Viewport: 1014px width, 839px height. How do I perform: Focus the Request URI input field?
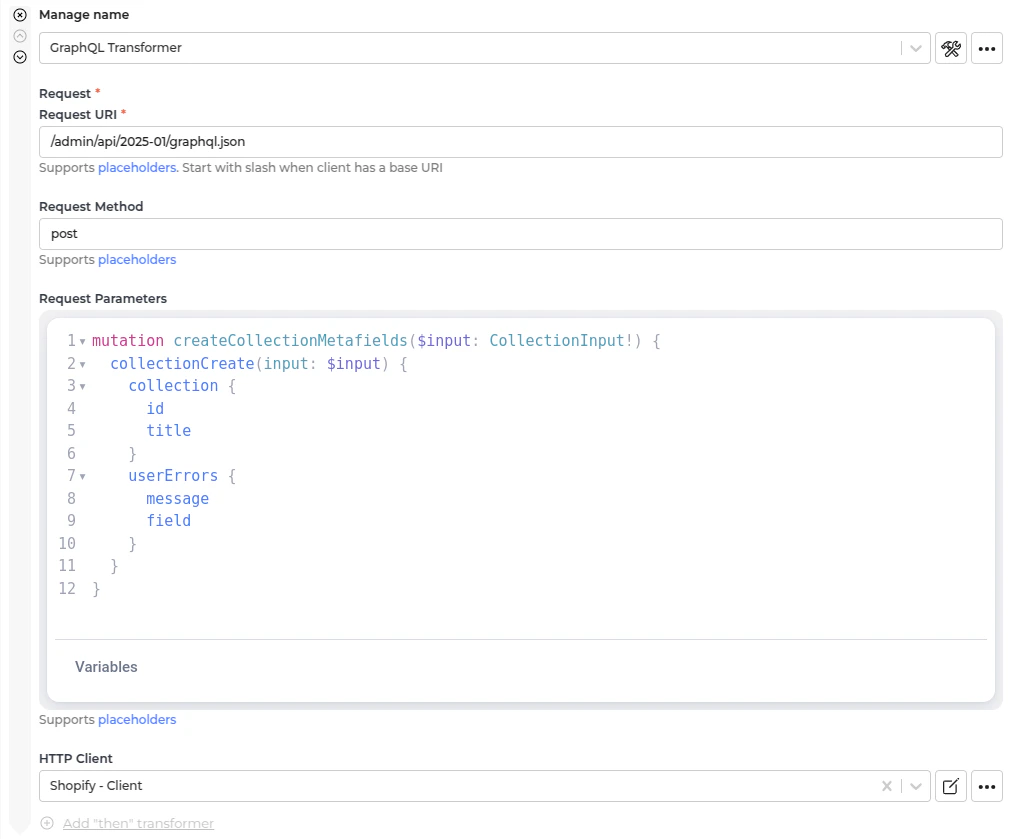(521, 142)
